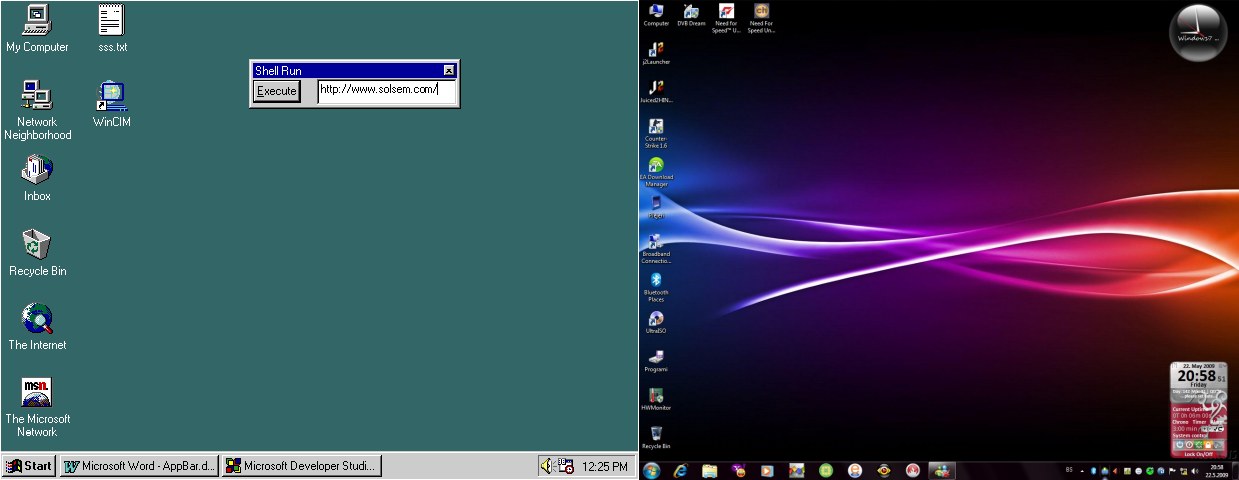Select the WinCIM shortcut icon
Screen dimensions: 1239x480
[x=112, y=104]
